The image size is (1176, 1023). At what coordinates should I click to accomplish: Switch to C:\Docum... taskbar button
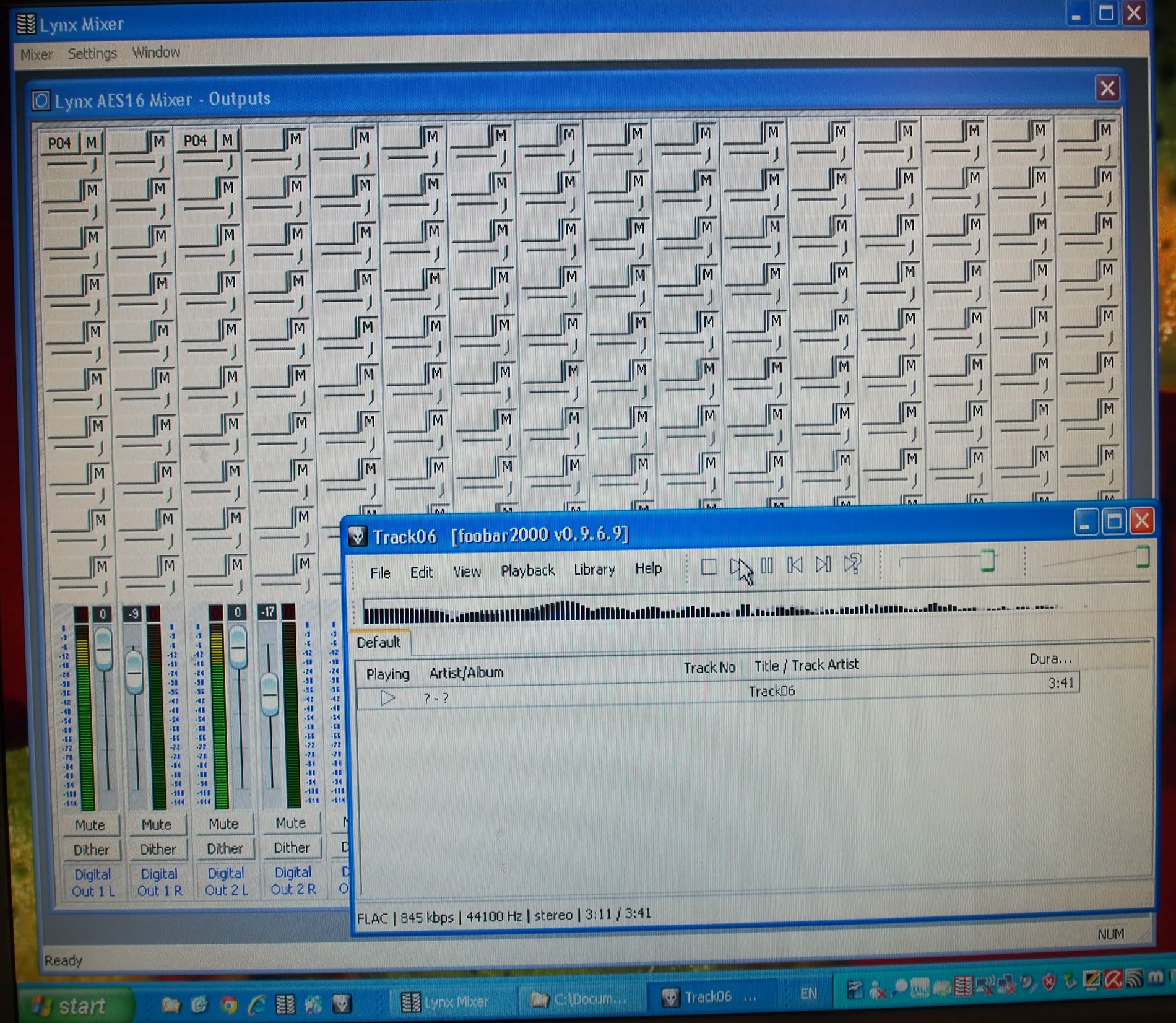pos(581,999)
